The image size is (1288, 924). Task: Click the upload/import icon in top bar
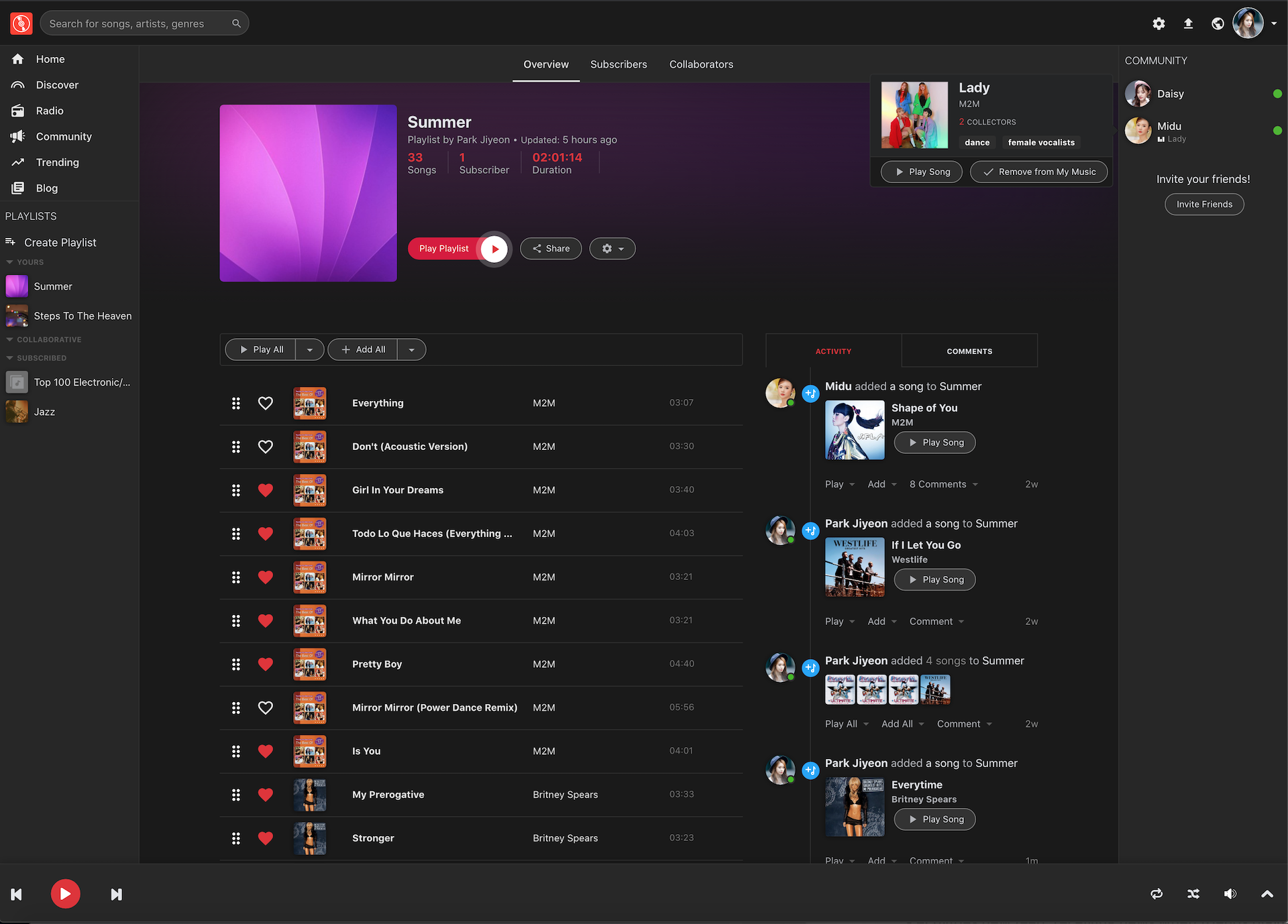coord(1188,22)
